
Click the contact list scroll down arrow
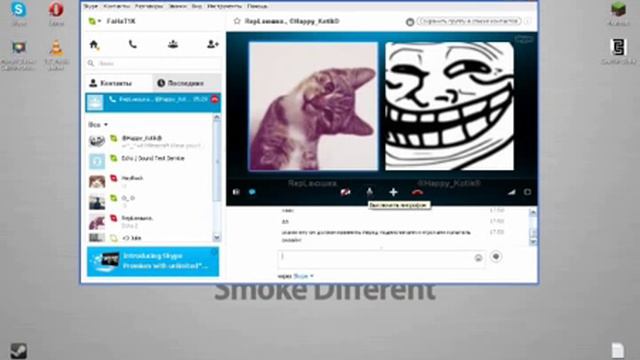(217, 238)
